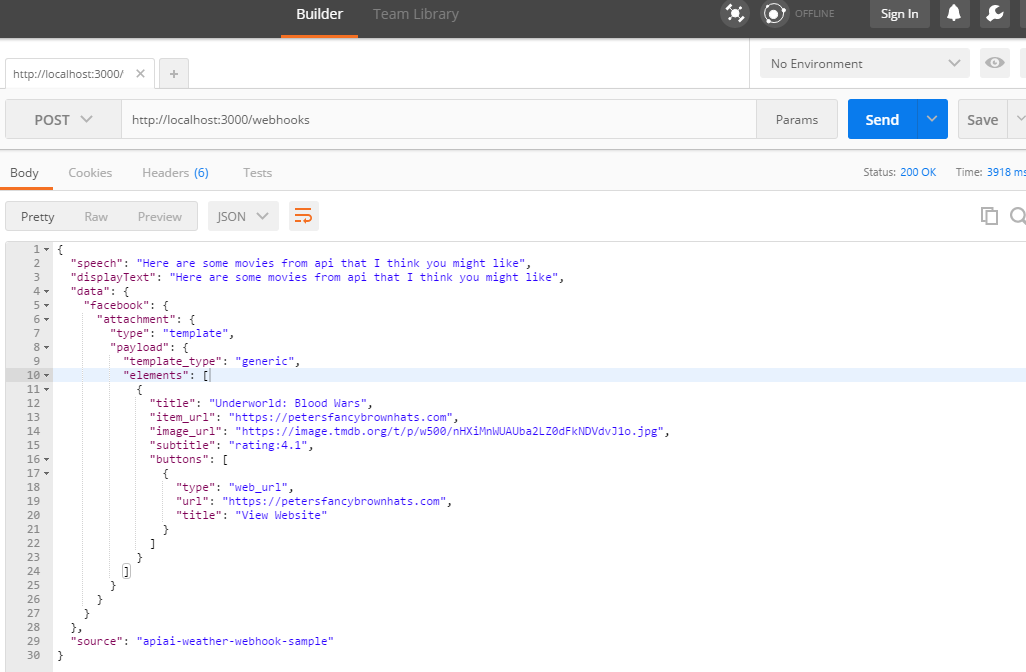
Task: Click the "View Website" title value
Action: coord(281,516)
